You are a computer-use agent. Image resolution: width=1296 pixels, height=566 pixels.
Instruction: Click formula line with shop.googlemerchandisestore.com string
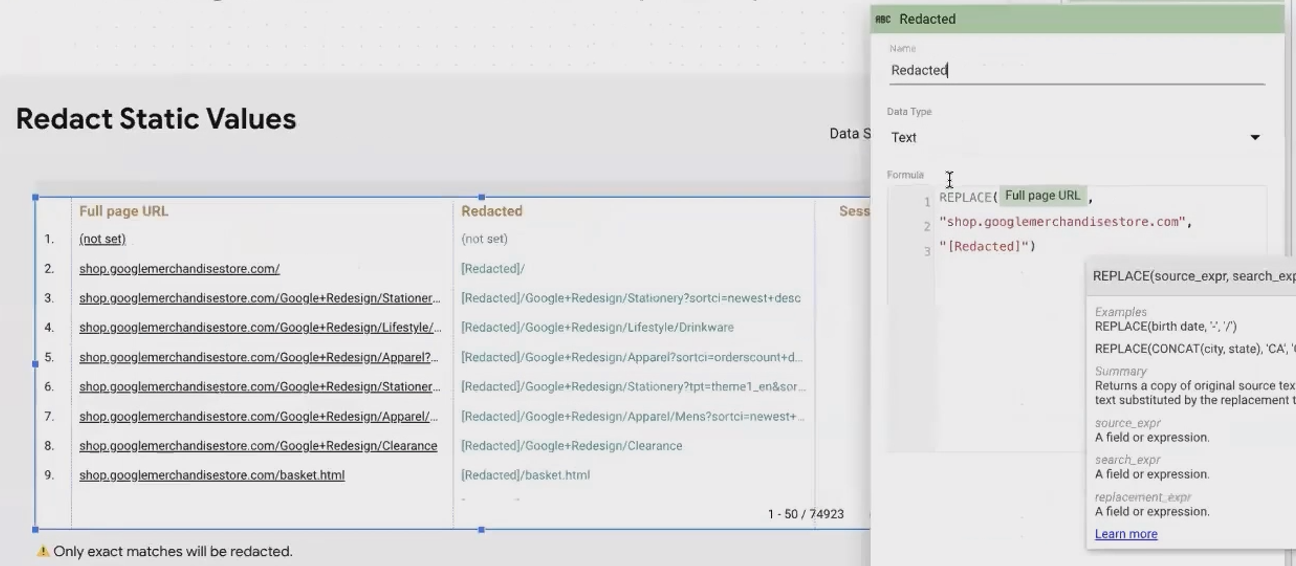click(1066, 222)
